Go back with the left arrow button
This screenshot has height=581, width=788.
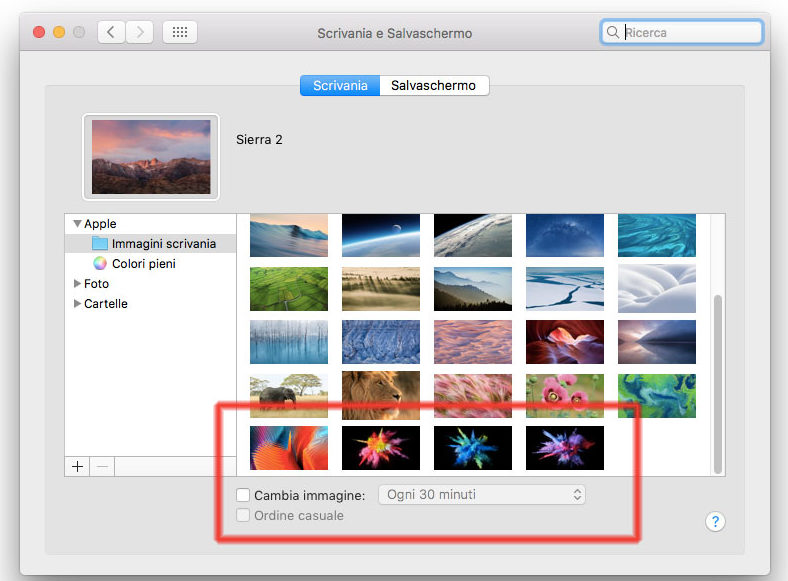pos(111,33)
